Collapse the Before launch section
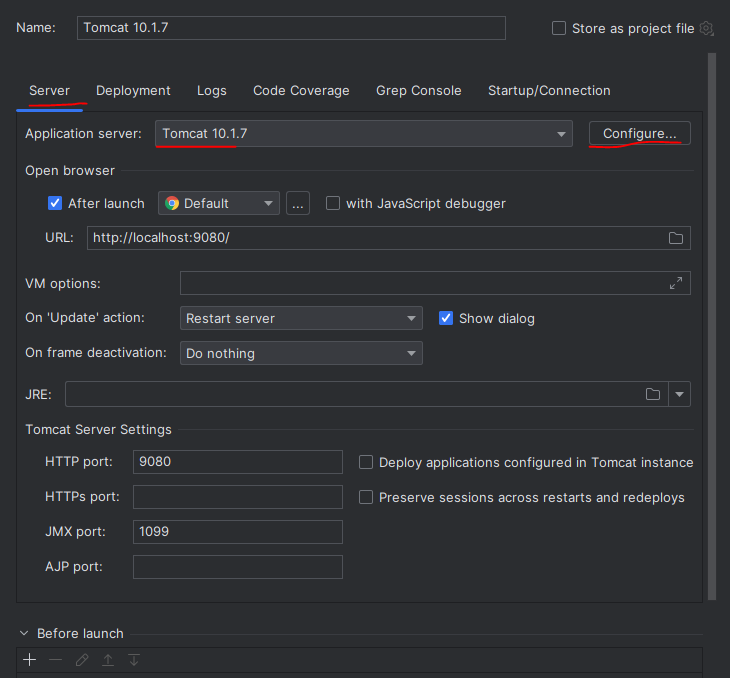The image size is (730, 678). coord(24,633)
